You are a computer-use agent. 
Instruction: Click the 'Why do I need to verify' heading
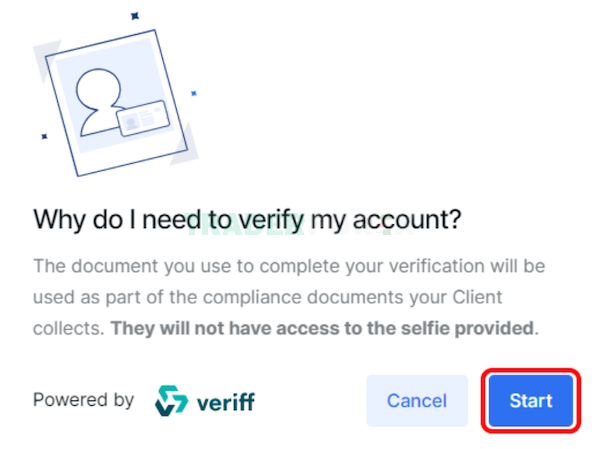coord(247,220)
